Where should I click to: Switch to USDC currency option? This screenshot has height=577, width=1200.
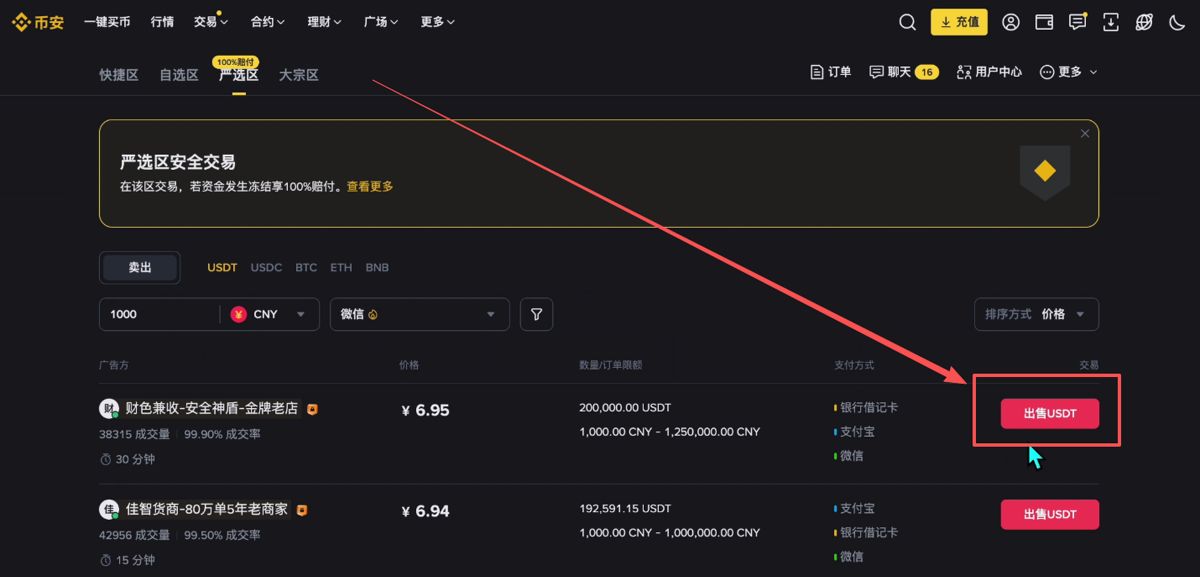click(266, 267)
